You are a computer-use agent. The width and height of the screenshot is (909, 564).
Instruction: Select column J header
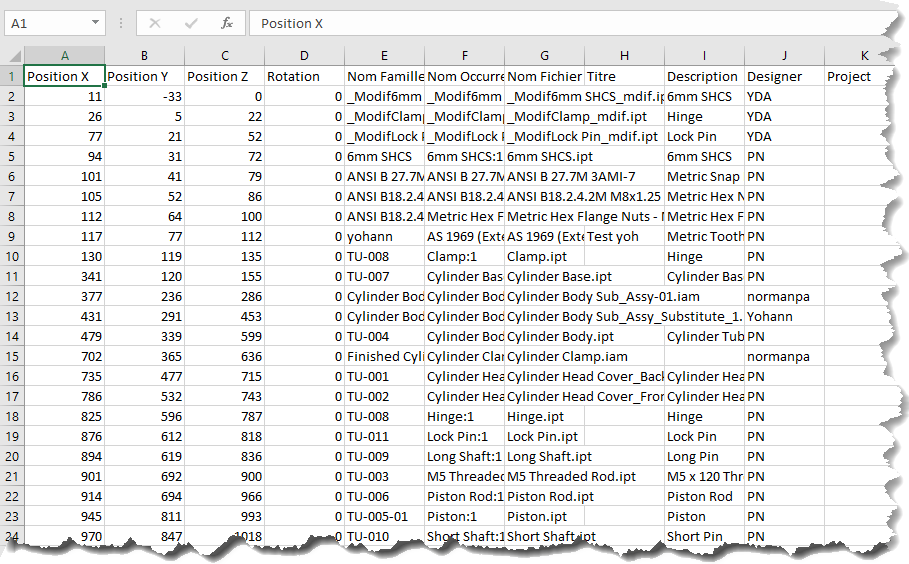(784, 56)
